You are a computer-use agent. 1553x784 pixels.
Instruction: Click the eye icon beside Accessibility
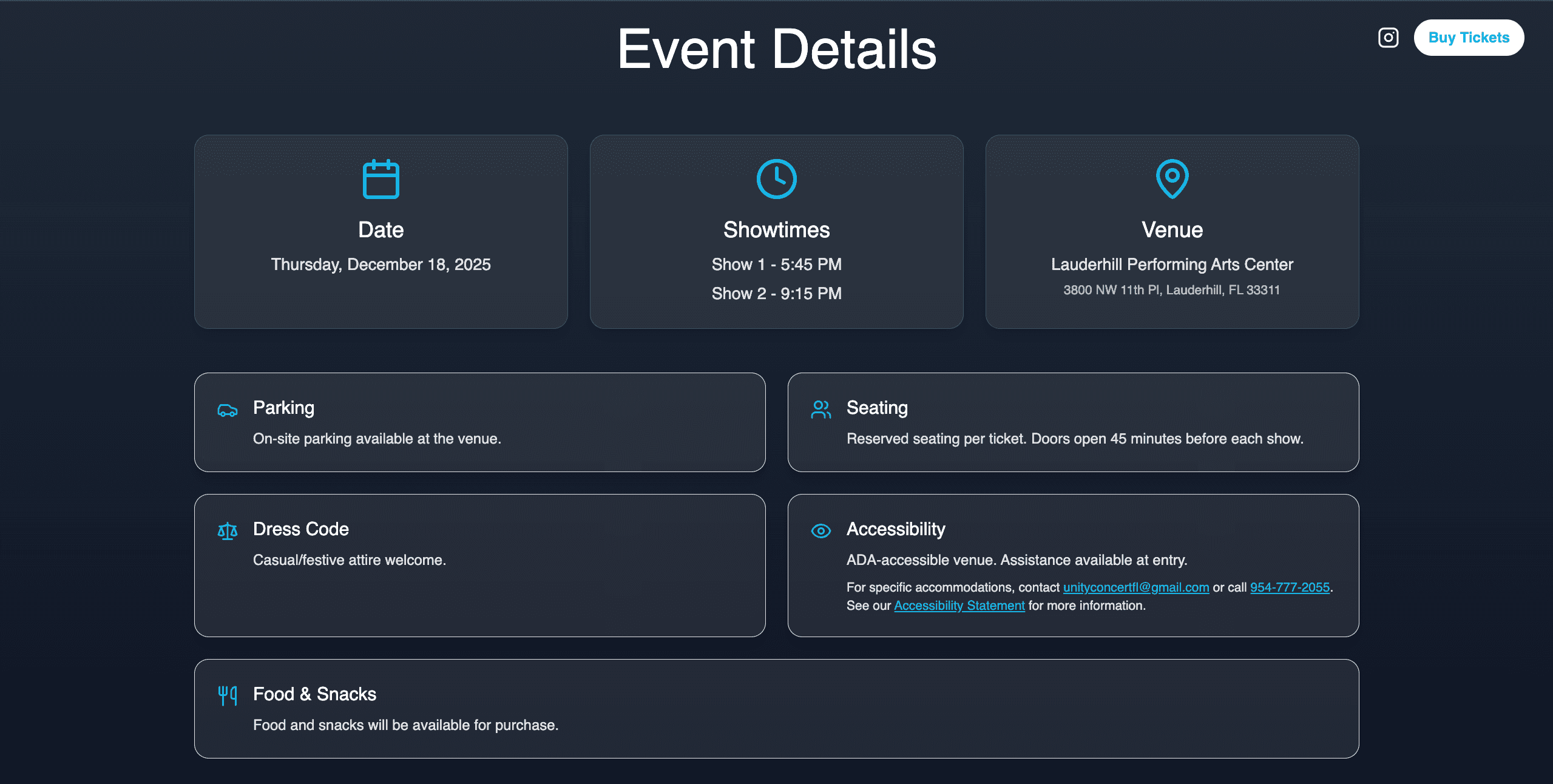click(x=820, y=530)
